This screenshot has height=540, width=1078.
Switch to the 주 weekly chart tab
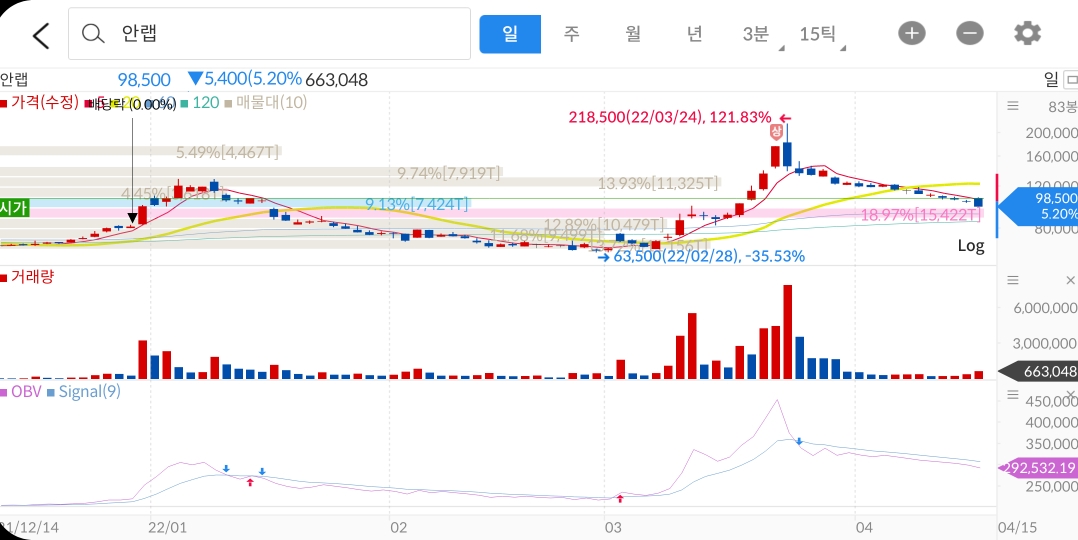[x=572, y=34]
